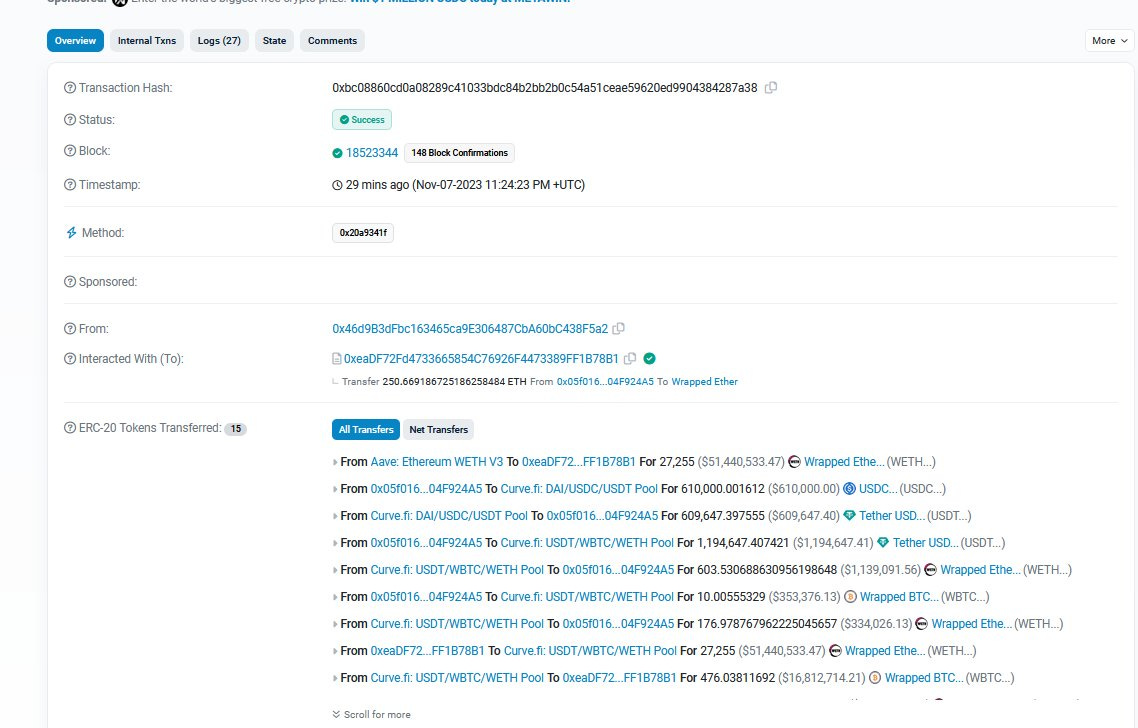Screen dimensions: 1138x728
Task: Expand the 603.530688 WETH transfer row arrow
Action: [x=335, y=570]
